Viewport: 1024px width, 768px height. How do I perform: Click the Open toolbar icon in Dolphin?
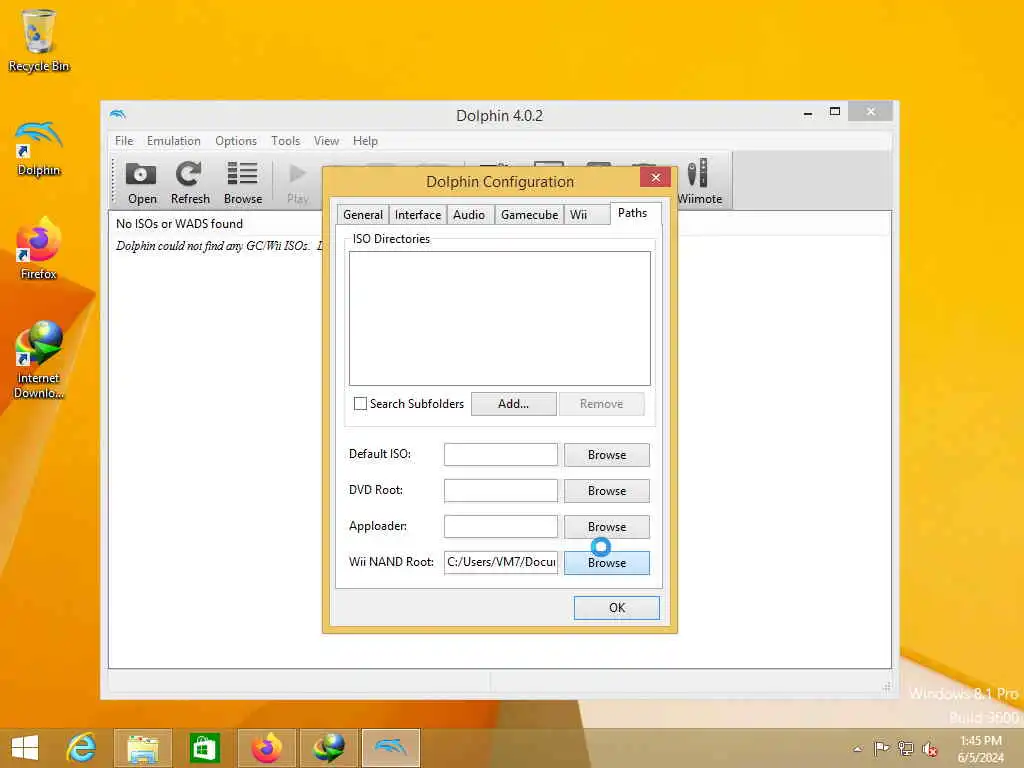click(x=142, y=183)
